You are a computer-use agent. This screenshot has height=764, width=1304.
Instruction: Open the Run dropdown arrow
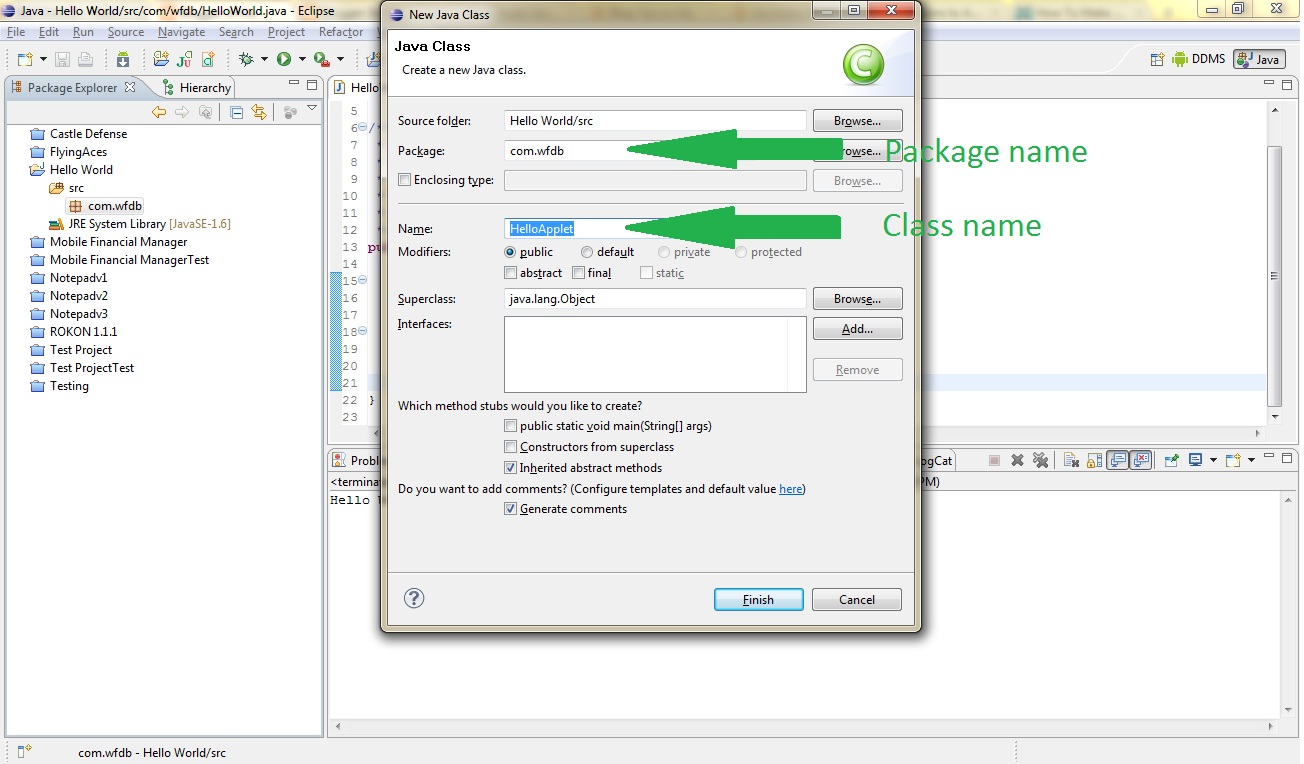click(302, 59)
